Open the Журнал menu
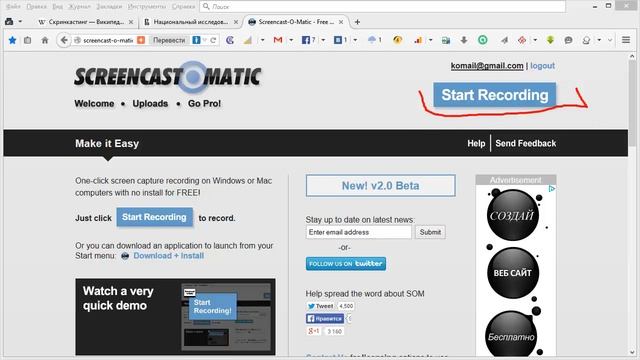 (79, 7)
